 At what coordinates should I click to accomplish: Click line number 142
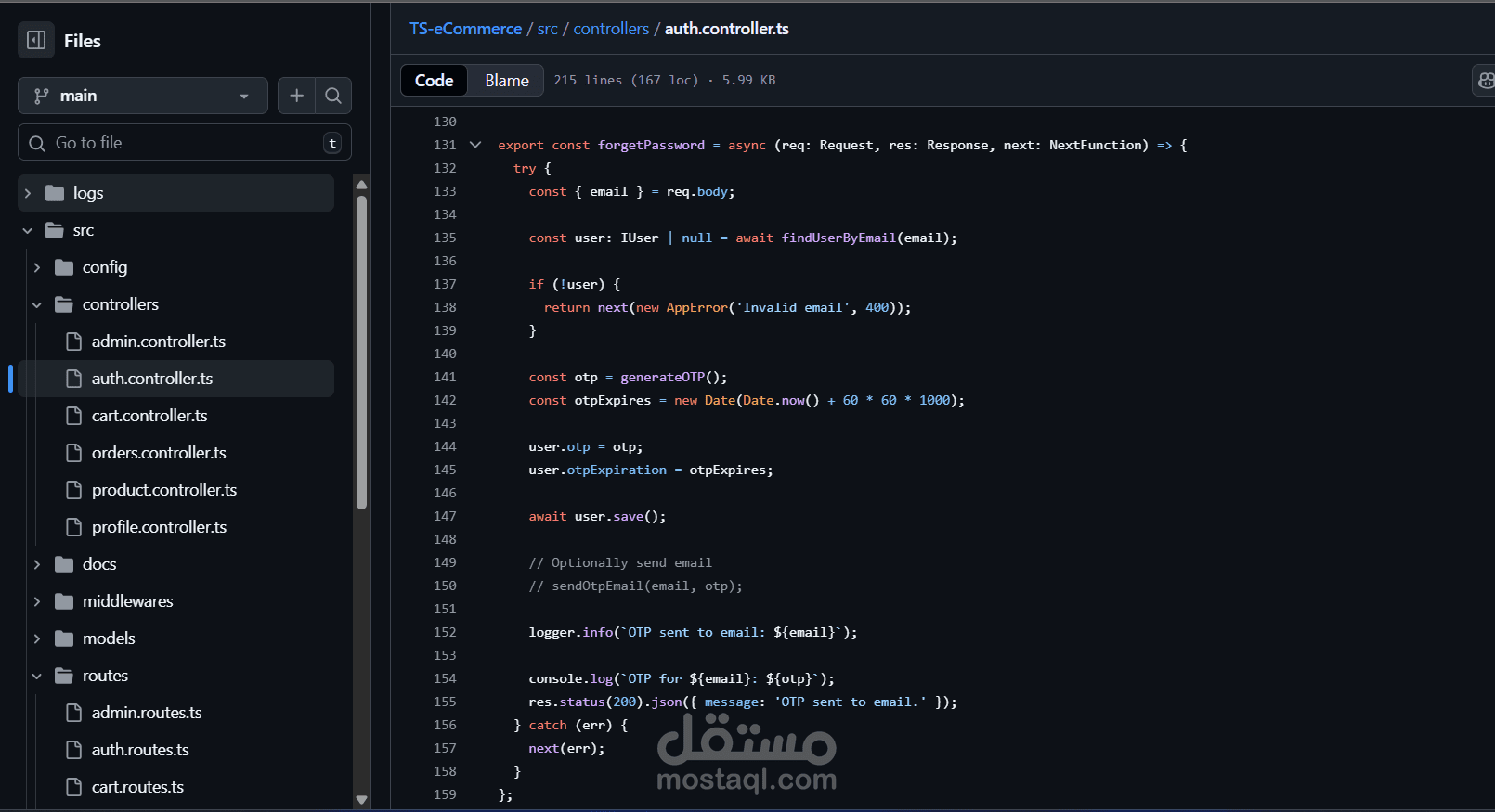(445, 400)
